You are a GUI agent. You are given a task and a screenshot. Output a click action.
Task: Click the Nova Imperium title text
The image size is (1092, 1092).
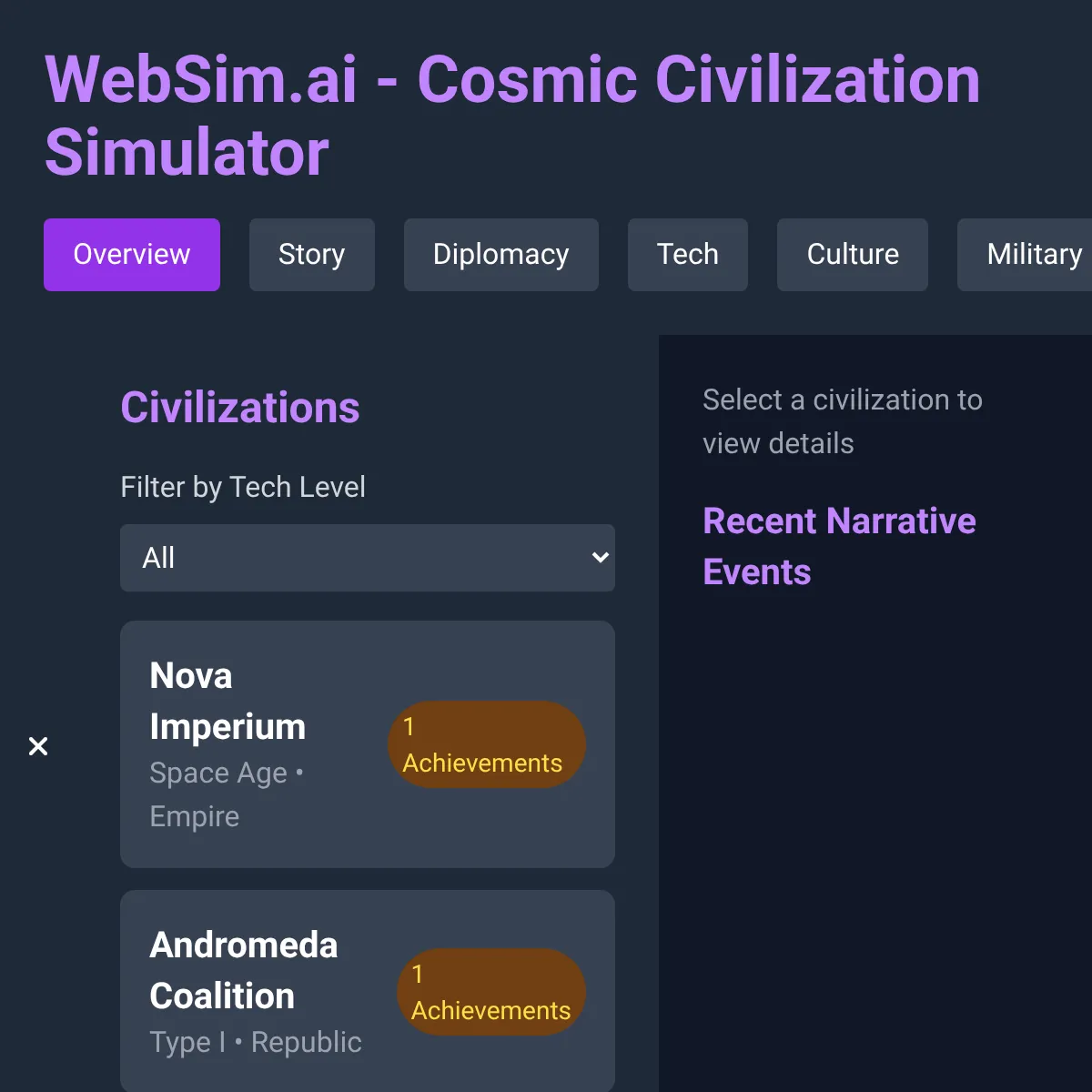227,701
